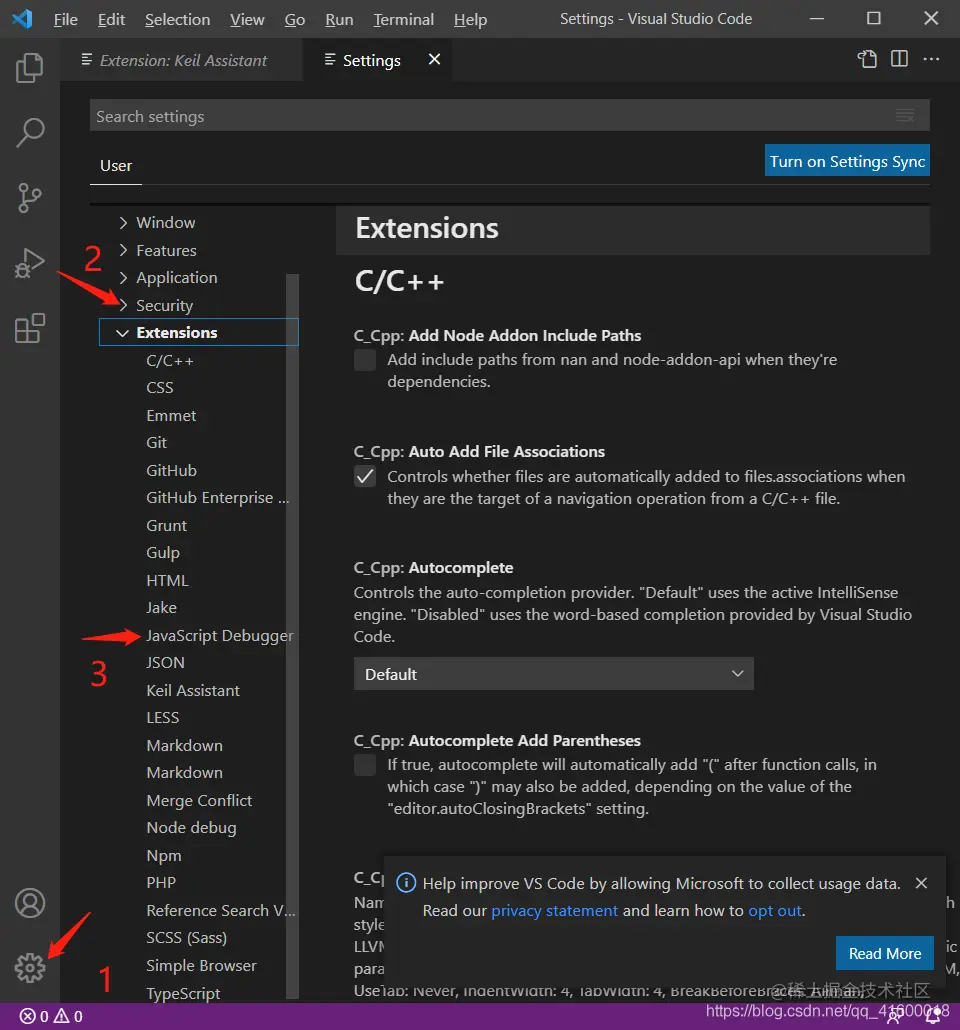
Task: Select CSS in the settings tree
Action: click(x=160, y=388)
